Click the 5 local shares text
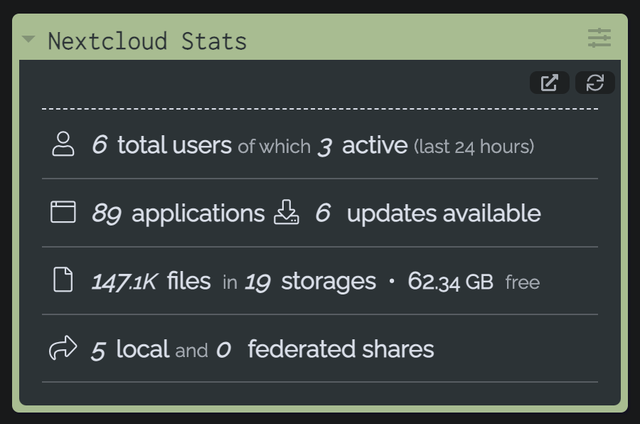Viewport: 640px width, 424px height. (x=131, y=349)
